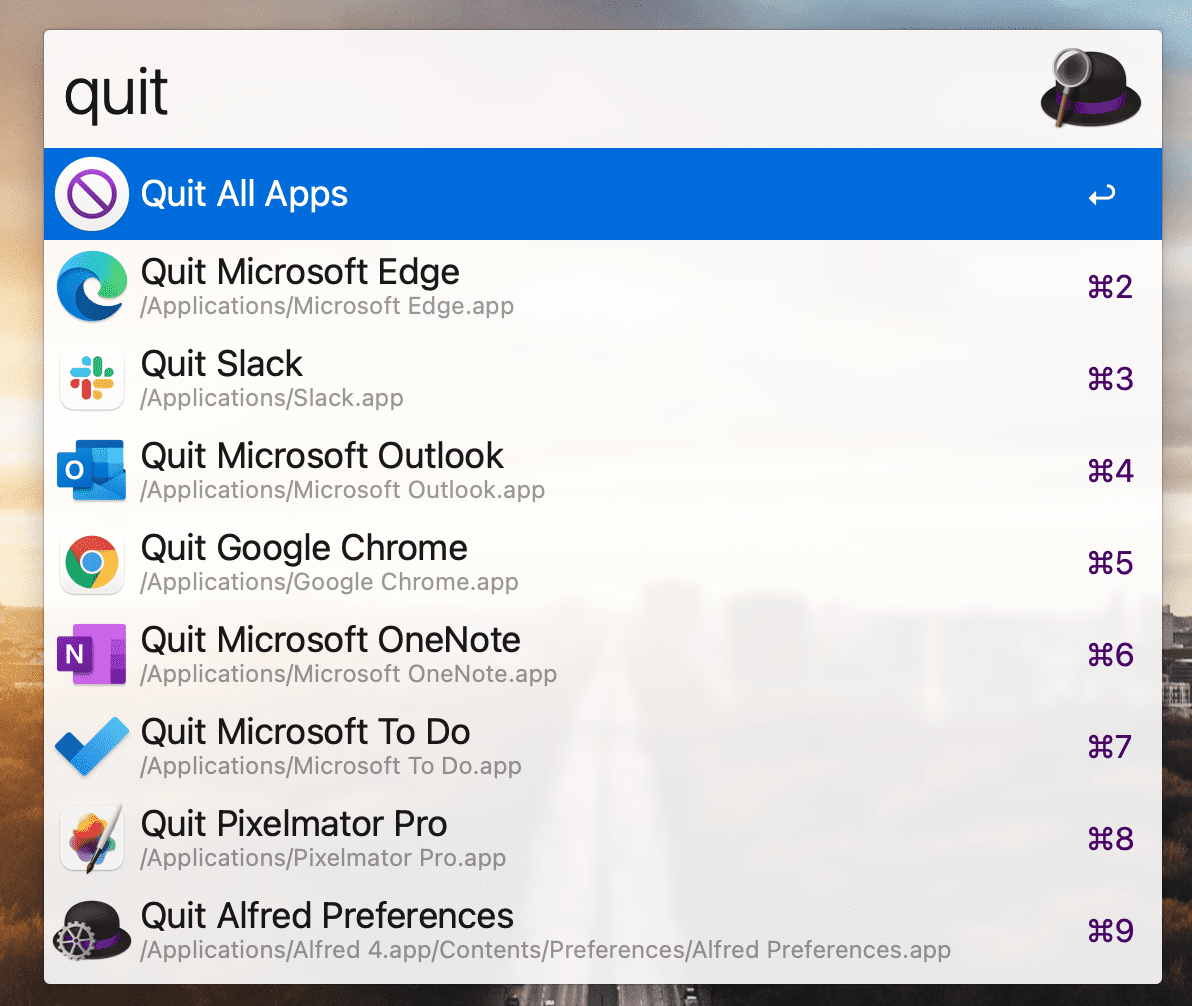Choose the Quit Microsoft Edge result
1192x1006 pixels.
pyautogui.click(x=603, y=286)
